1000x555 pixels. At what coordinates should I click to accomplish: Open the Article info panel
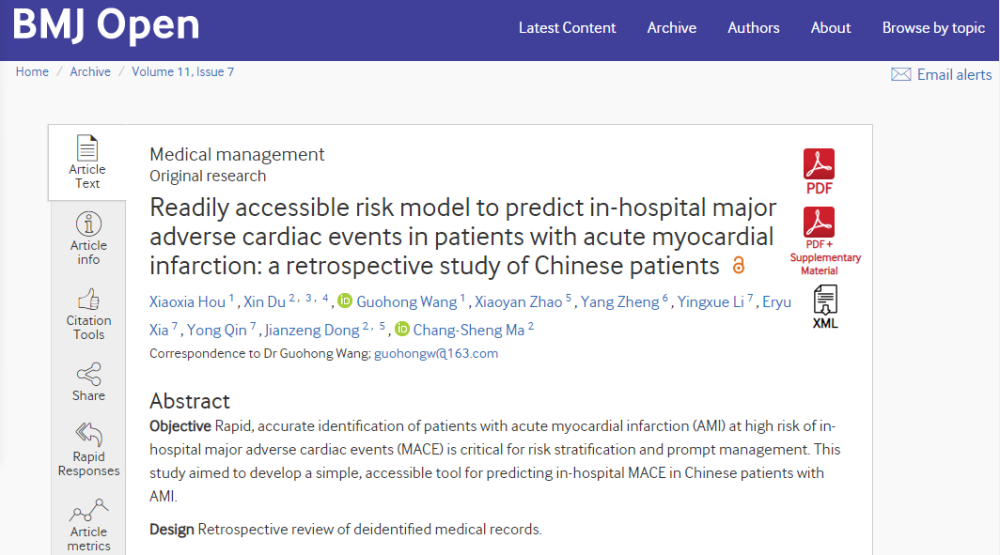coord(89,239)
